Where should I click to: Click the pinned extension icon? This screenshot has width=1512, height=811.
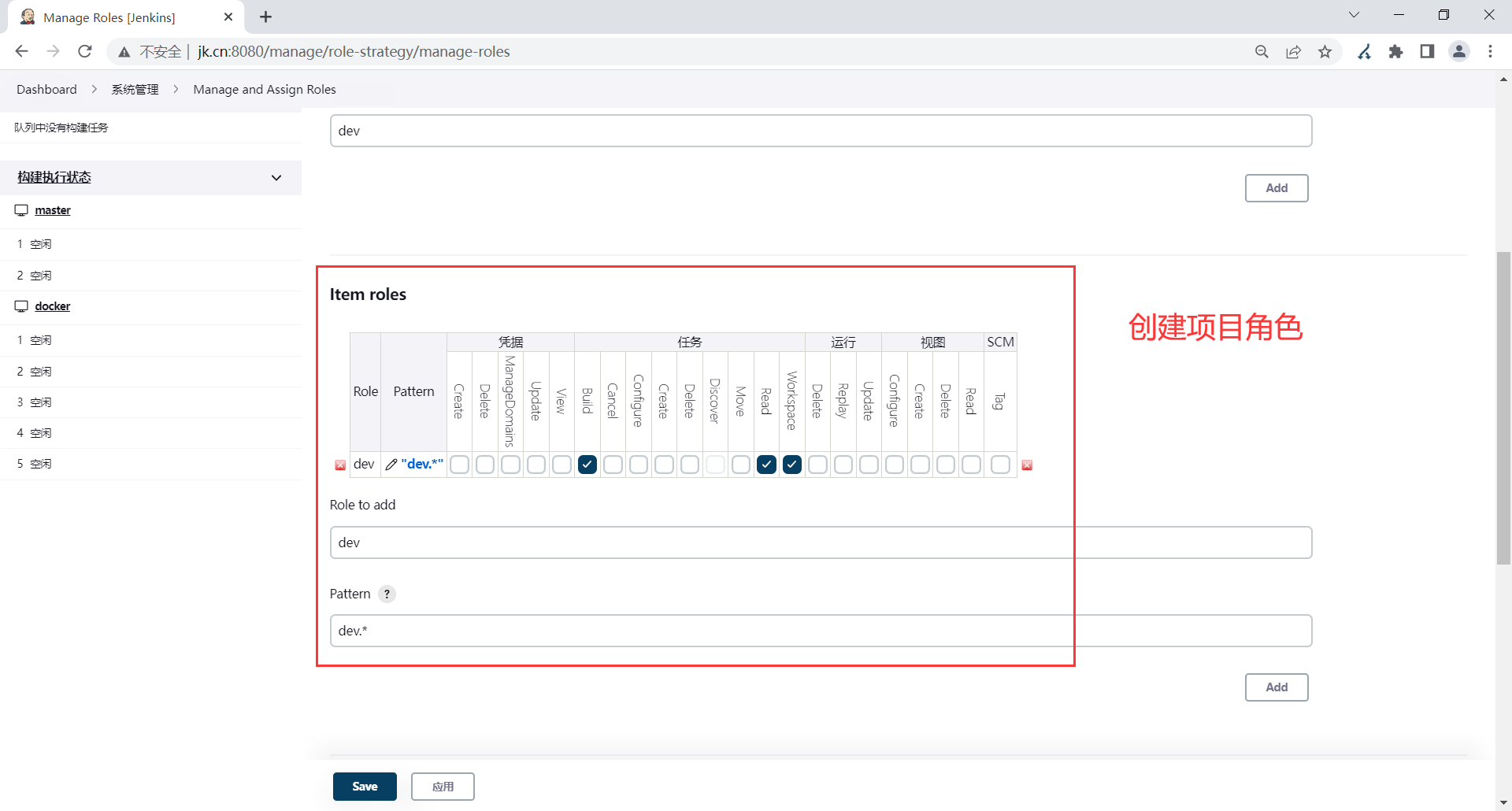click(1364, 51)
